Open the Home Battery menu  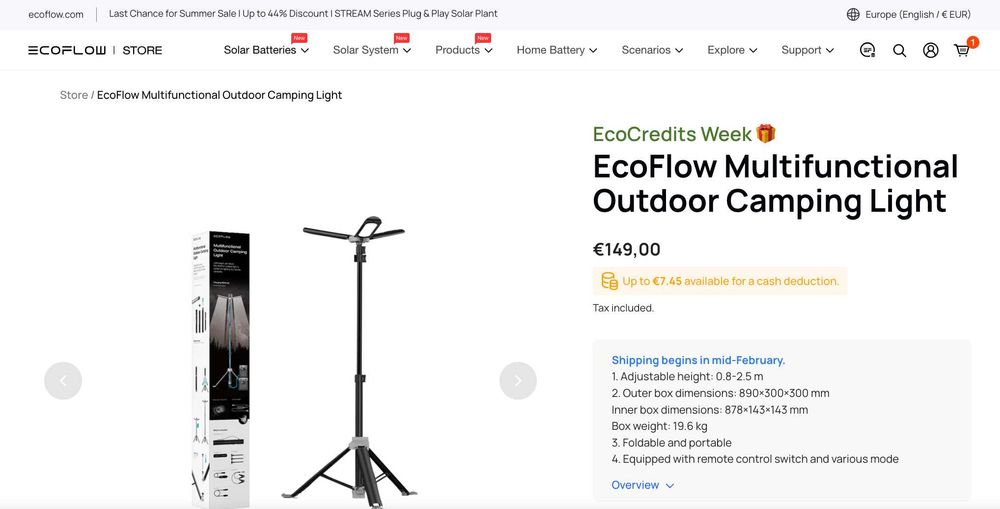pyautogui.click(x=557, y=50)
